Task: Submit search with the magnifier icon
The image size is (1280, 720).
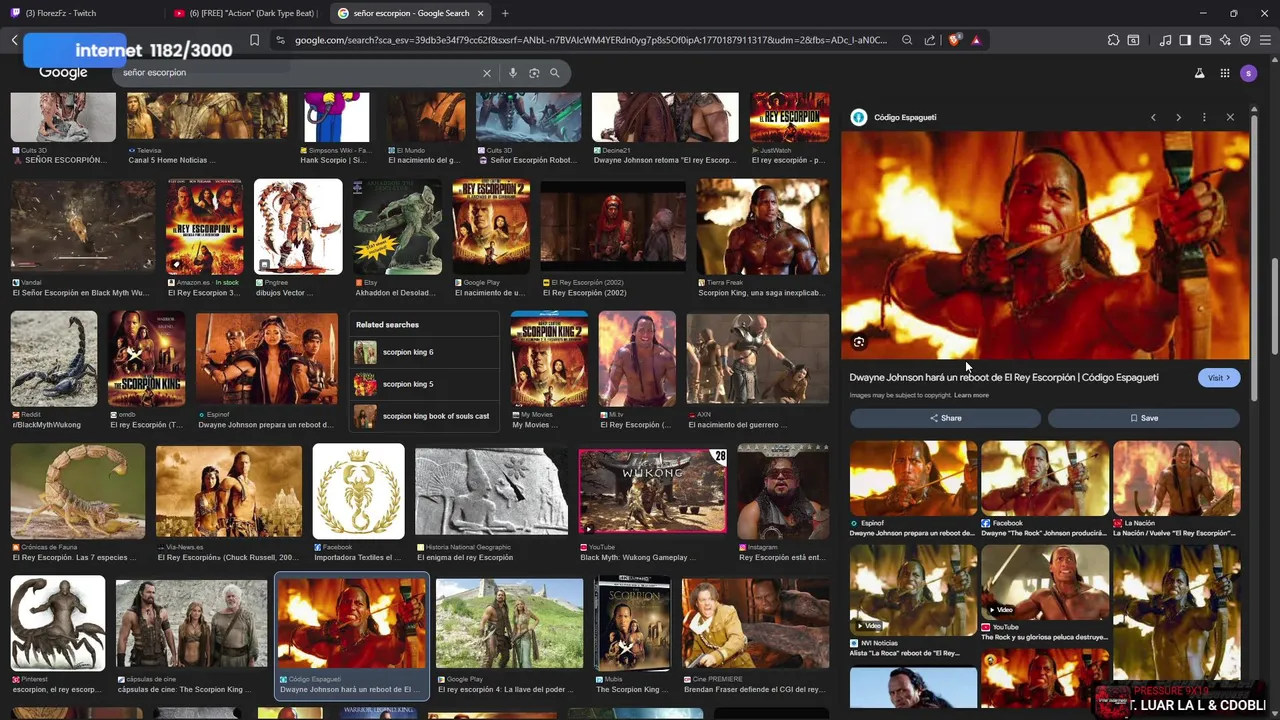Action: (555, 73)
